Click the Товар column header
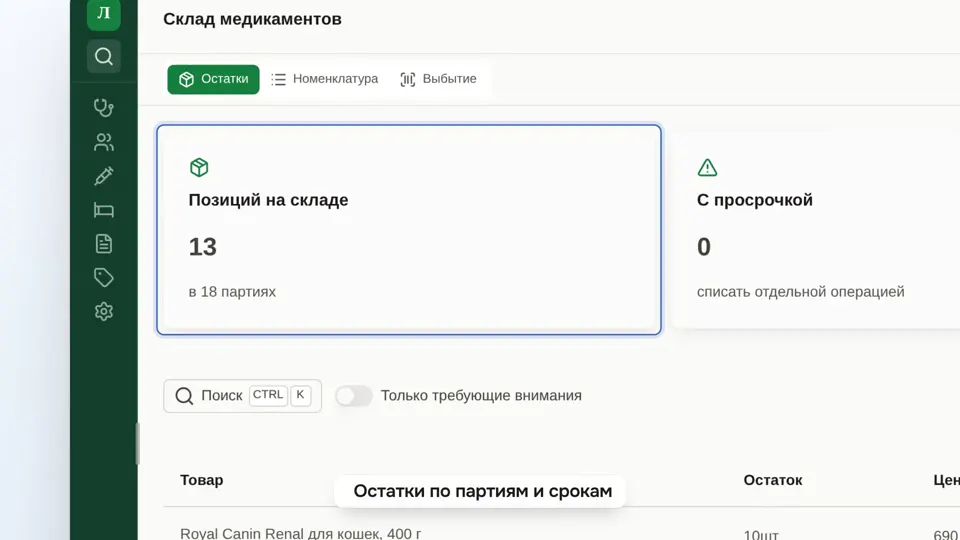The width and height of the screenshot is (960, 540). click(201, 480)
